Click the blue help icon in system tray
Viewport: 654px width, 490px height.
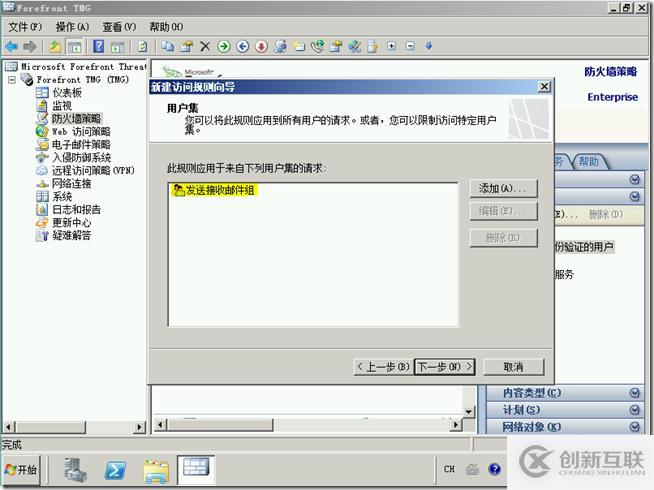tap(495, 470)
